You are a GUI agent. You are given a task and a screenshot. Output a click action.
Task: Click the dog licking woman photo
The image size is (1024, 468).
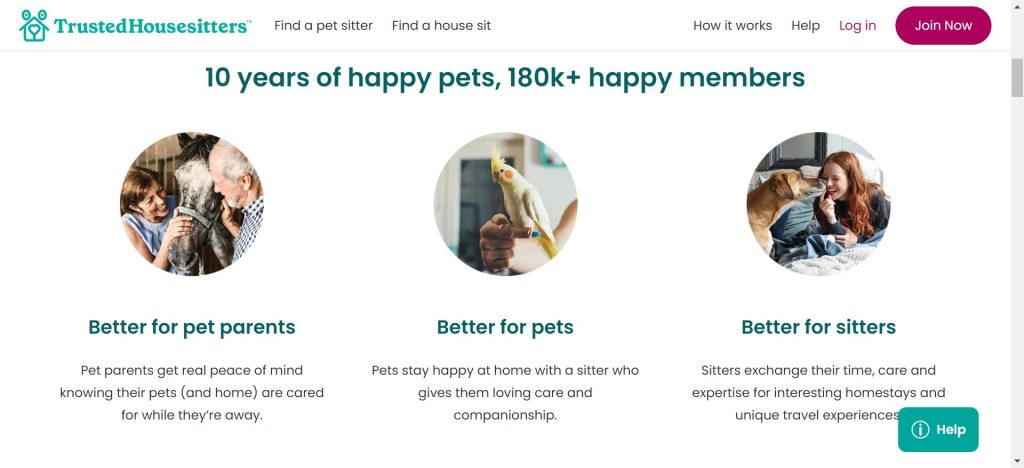818,204
